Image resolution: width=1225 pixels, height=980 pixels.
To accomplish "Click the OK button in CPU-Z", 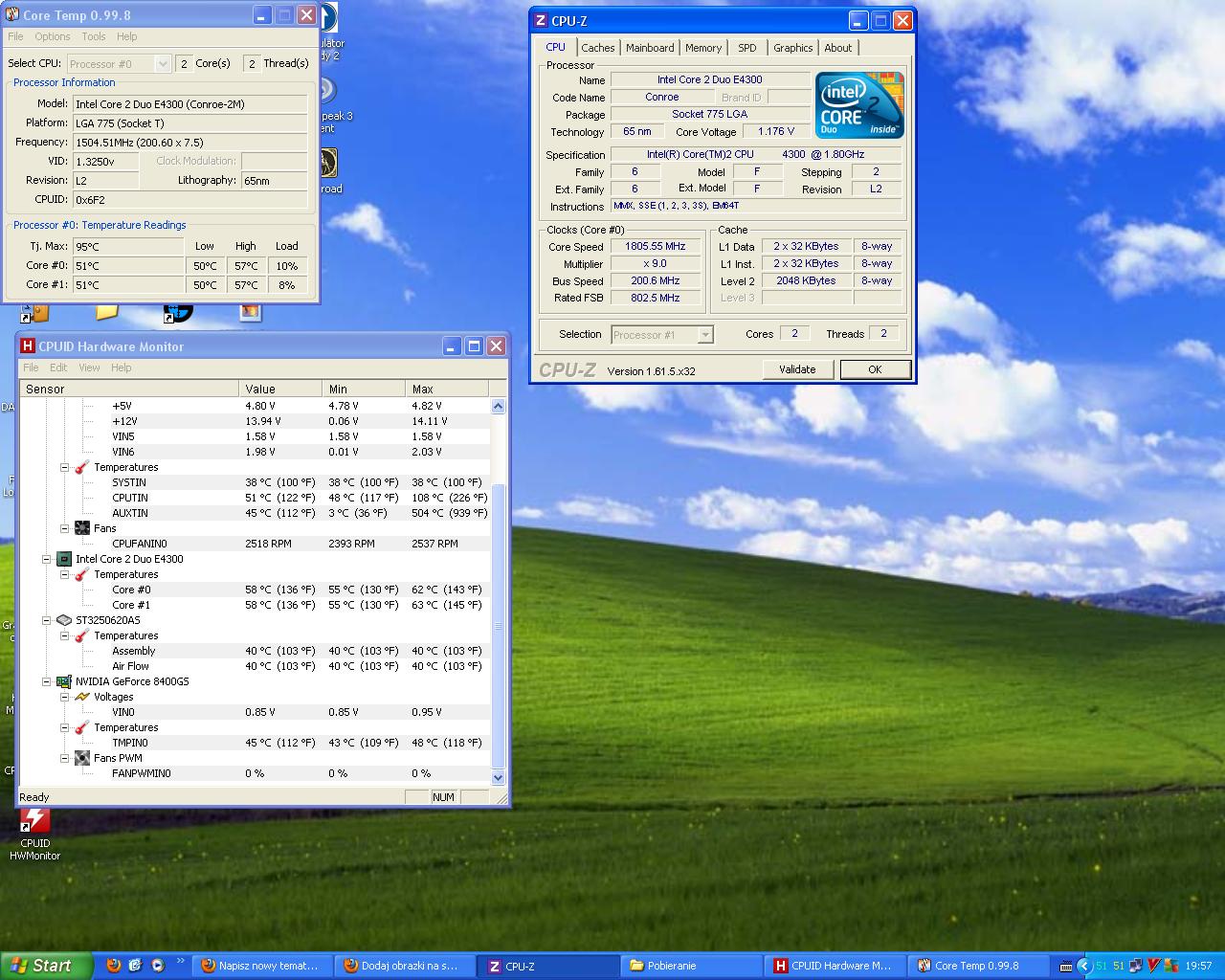I will [x=875, y=369].
